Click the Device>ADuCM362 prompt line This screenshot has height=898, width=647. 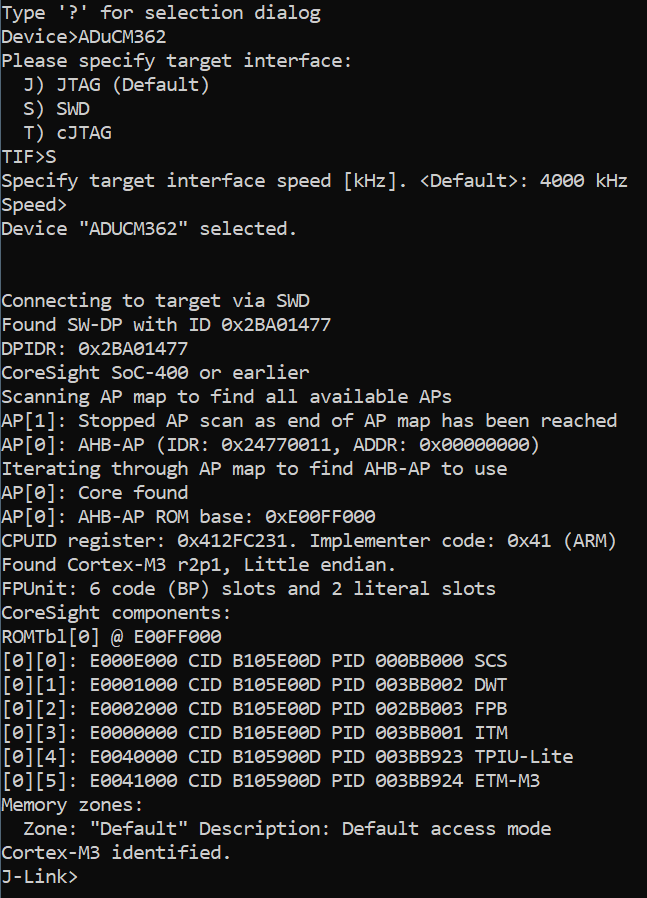(x=84, y=37)
